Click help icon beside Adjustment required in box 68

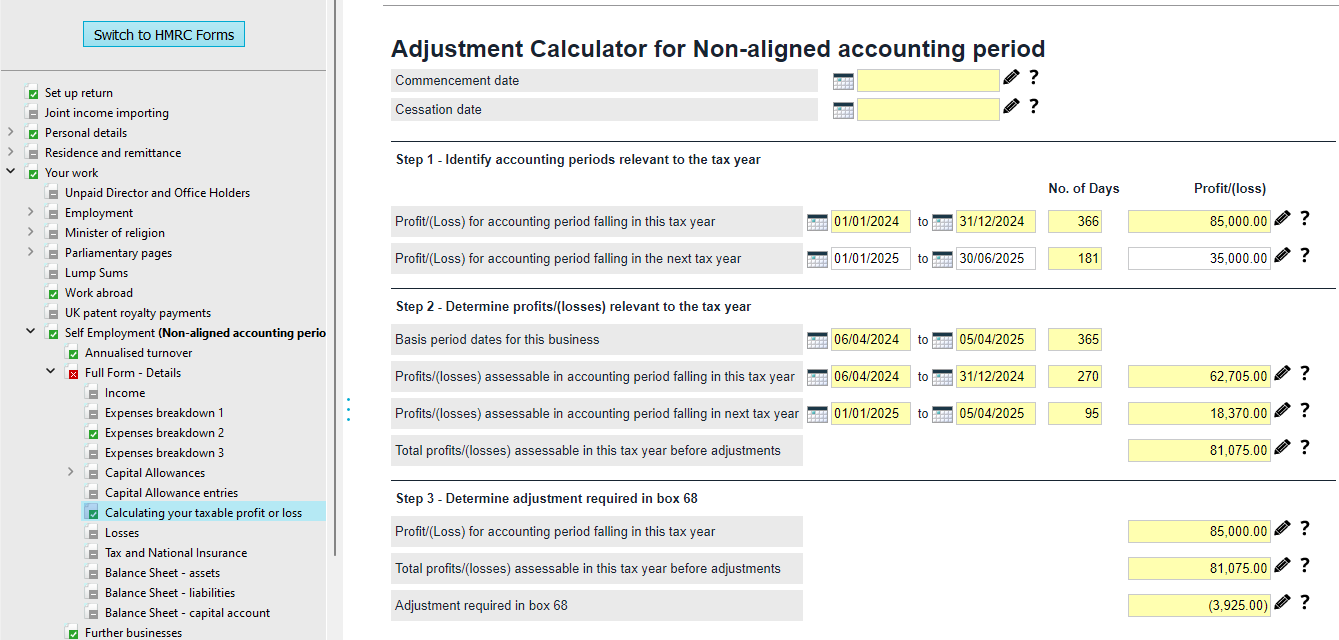[x=1304, y=602]
